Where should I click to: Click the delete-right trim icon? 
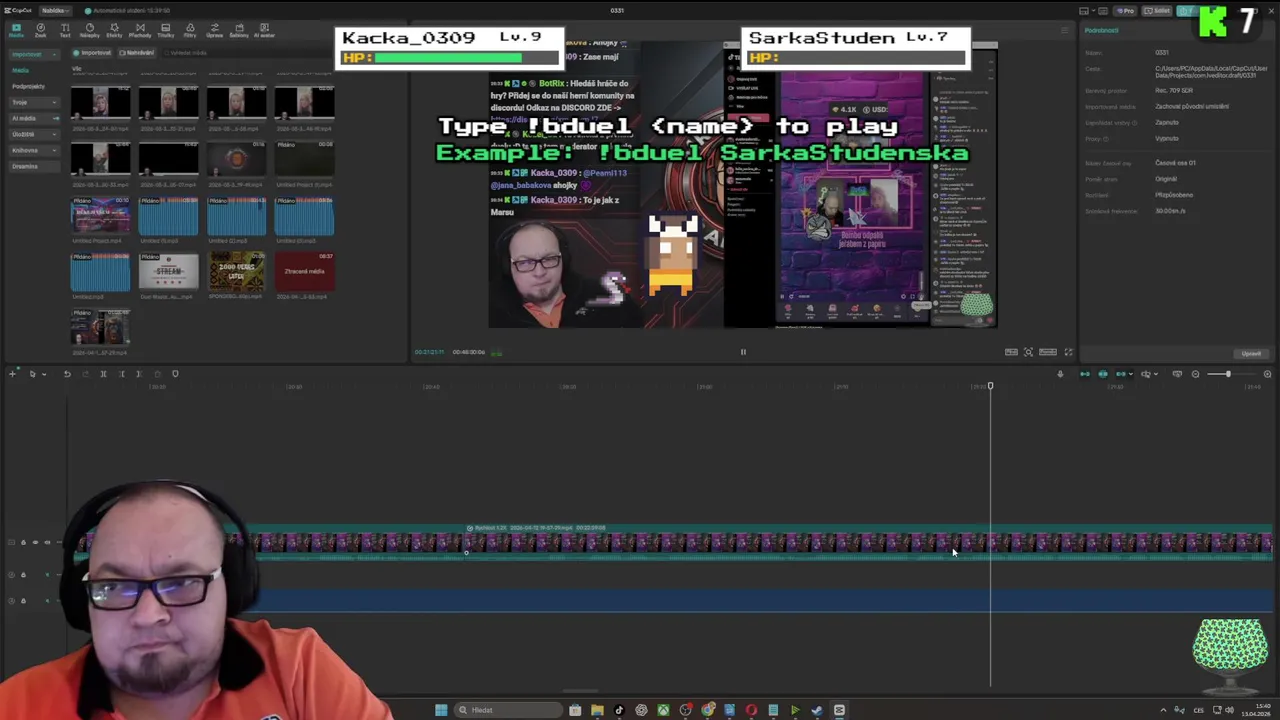click(x=139, y=374)
